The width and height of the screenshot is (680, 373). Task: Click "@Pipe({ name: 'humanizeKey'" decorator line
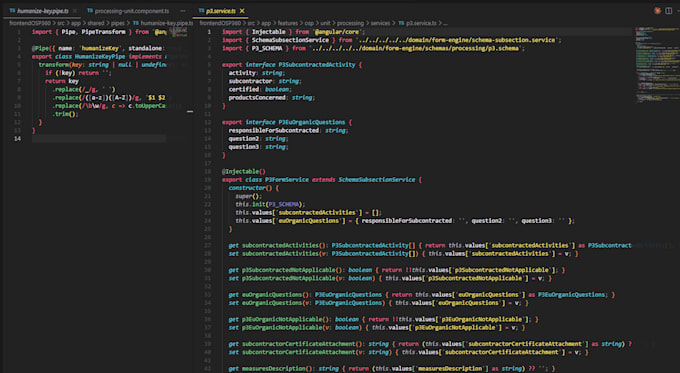(97, 48)
